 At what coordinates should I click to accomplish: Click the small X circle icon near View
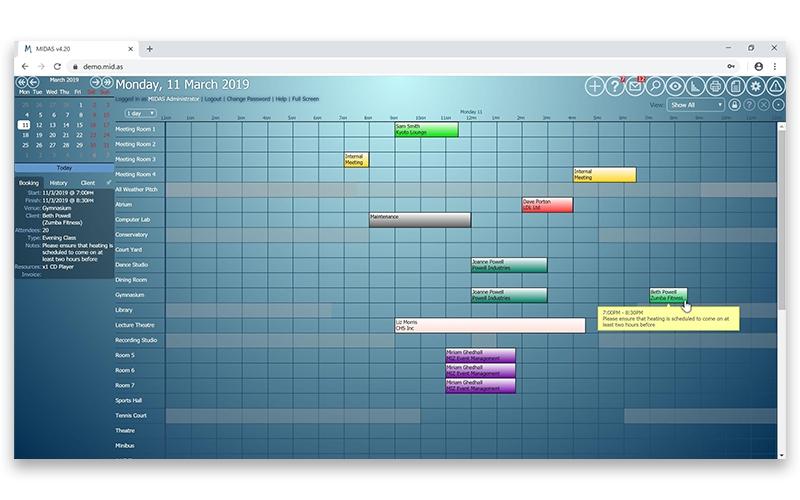(764, 105)
